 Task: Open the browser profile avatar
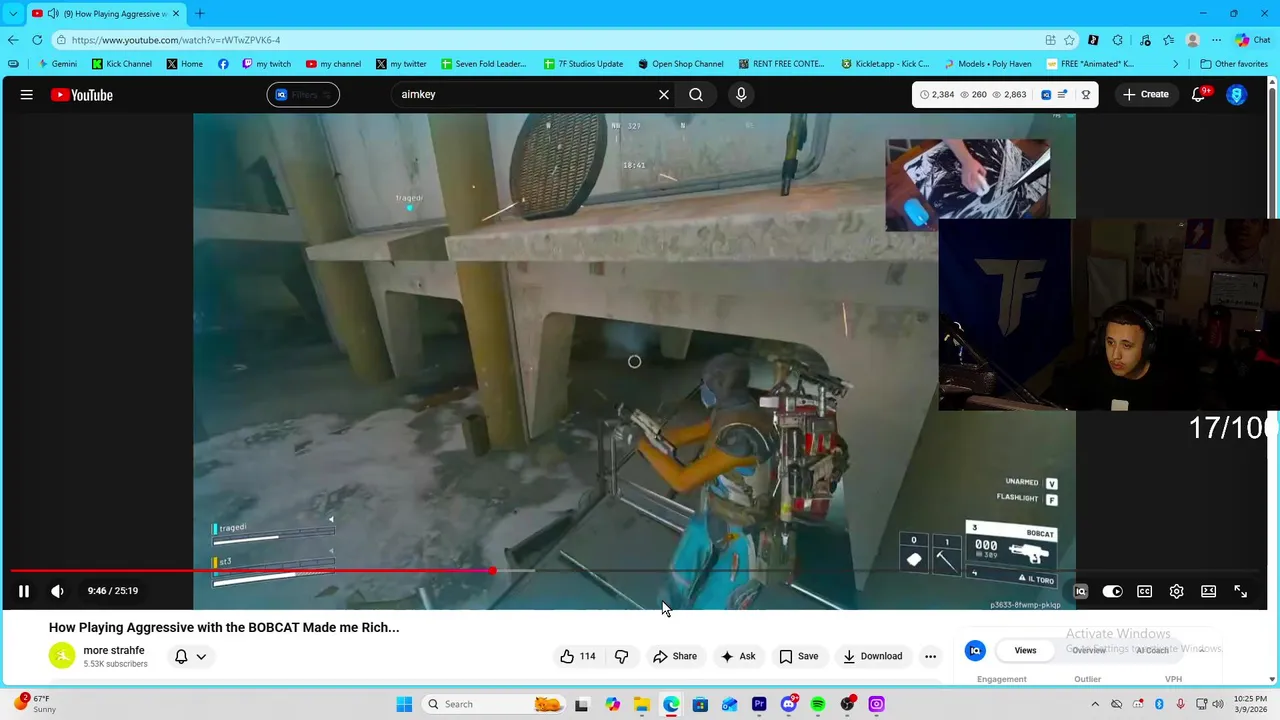coord(1192,40)
